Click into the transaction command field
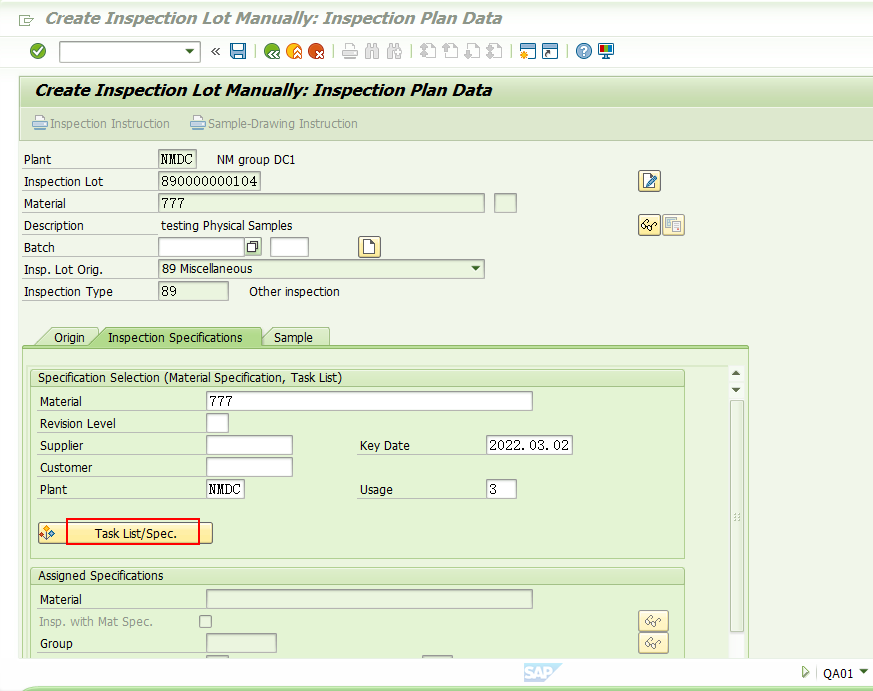The height and width of the screenshot is (691, 873). coord(121,52)
